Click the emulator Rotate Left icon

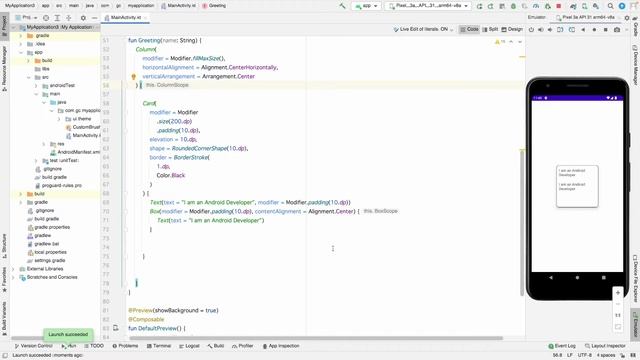pyautogui.click(x=560, y=30)
